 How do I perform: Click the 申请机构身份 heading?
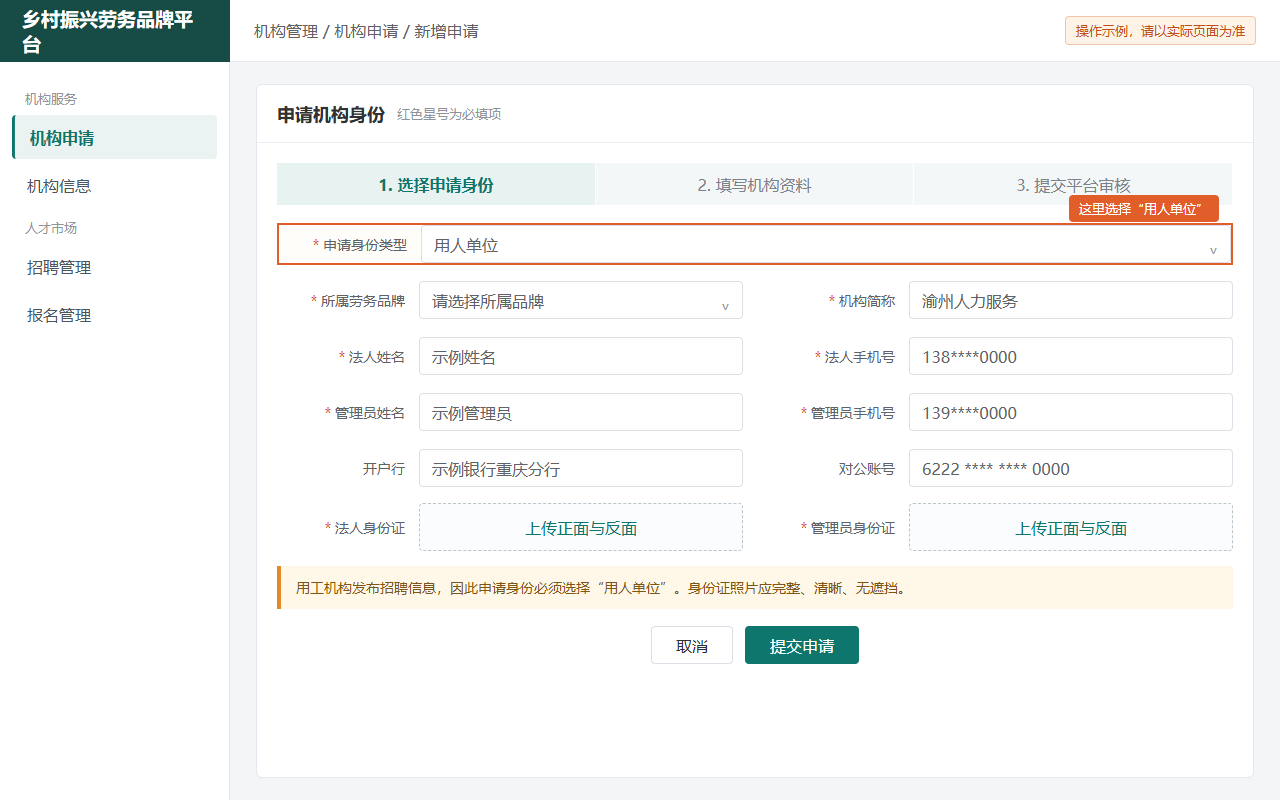(x=331, y=114)
